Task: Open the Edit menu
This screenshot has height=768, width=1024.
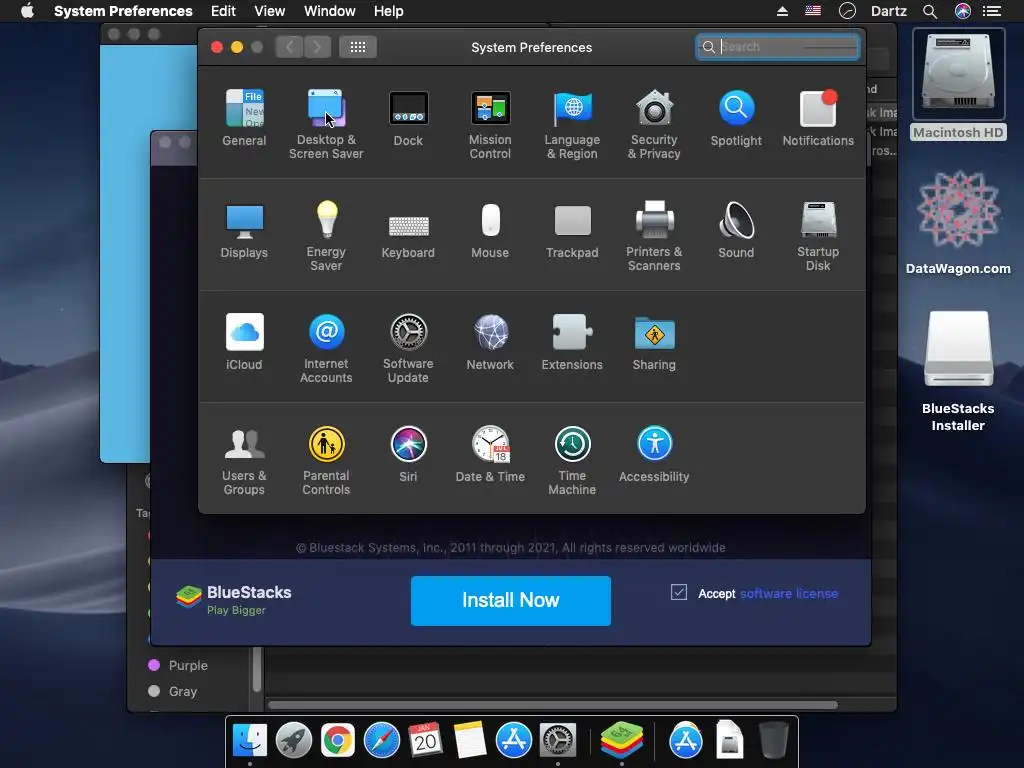Action: tap(223, 11)
